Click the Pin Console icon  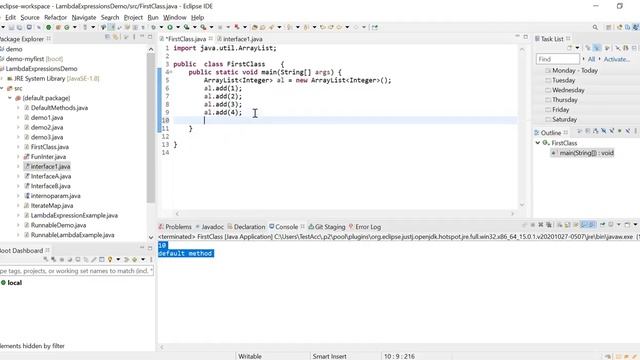tap(602, 225)
